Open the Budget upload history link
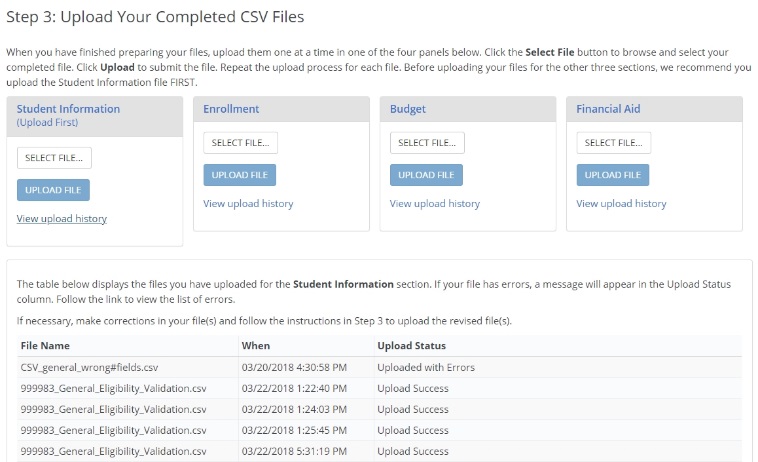The height and width of the screenshot is (462, 758). (435, 203)
